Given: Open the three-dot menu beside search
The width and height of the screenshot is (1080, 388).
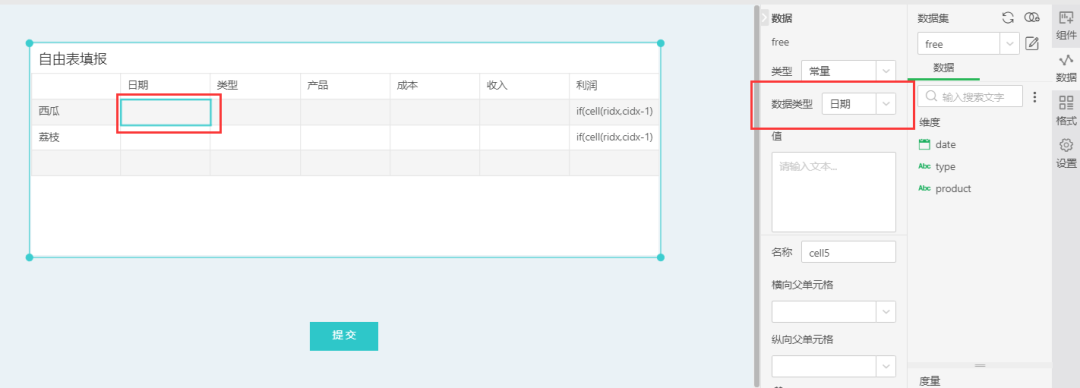Looking at the screenshot, I should (x=1034, y=97).
